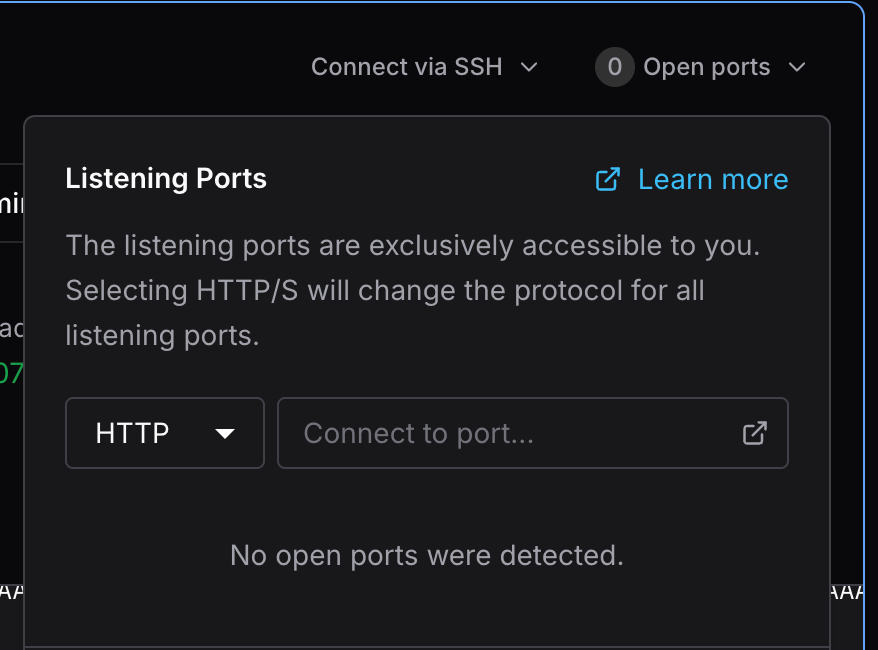Screen dimensions: 878x650
Task: Click the Selecting HTTP/S sentence in description
Action: pos(385,291)
